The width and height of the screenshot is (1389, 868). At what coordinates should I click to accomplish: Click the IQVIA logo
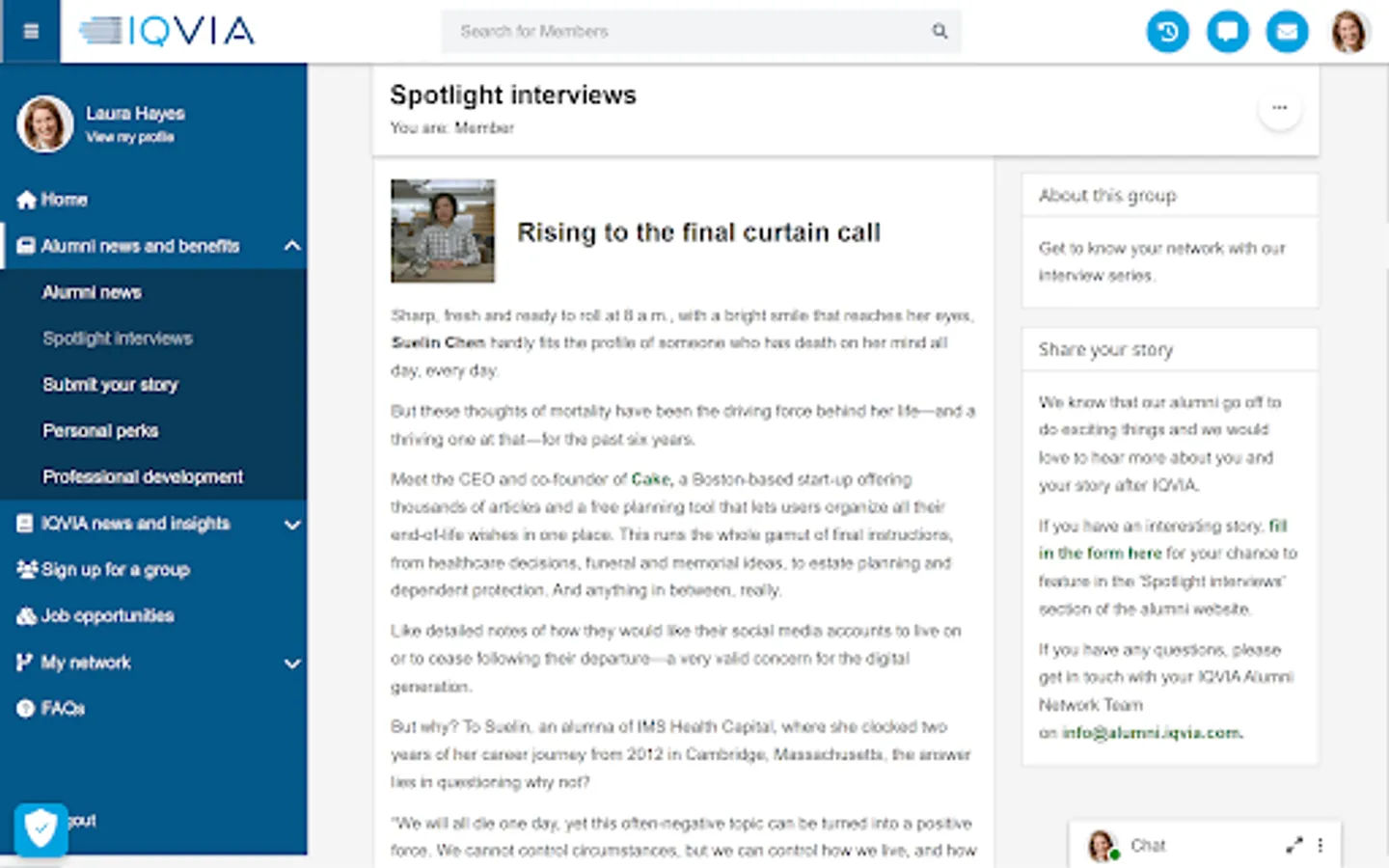click(x=167, y=31)
